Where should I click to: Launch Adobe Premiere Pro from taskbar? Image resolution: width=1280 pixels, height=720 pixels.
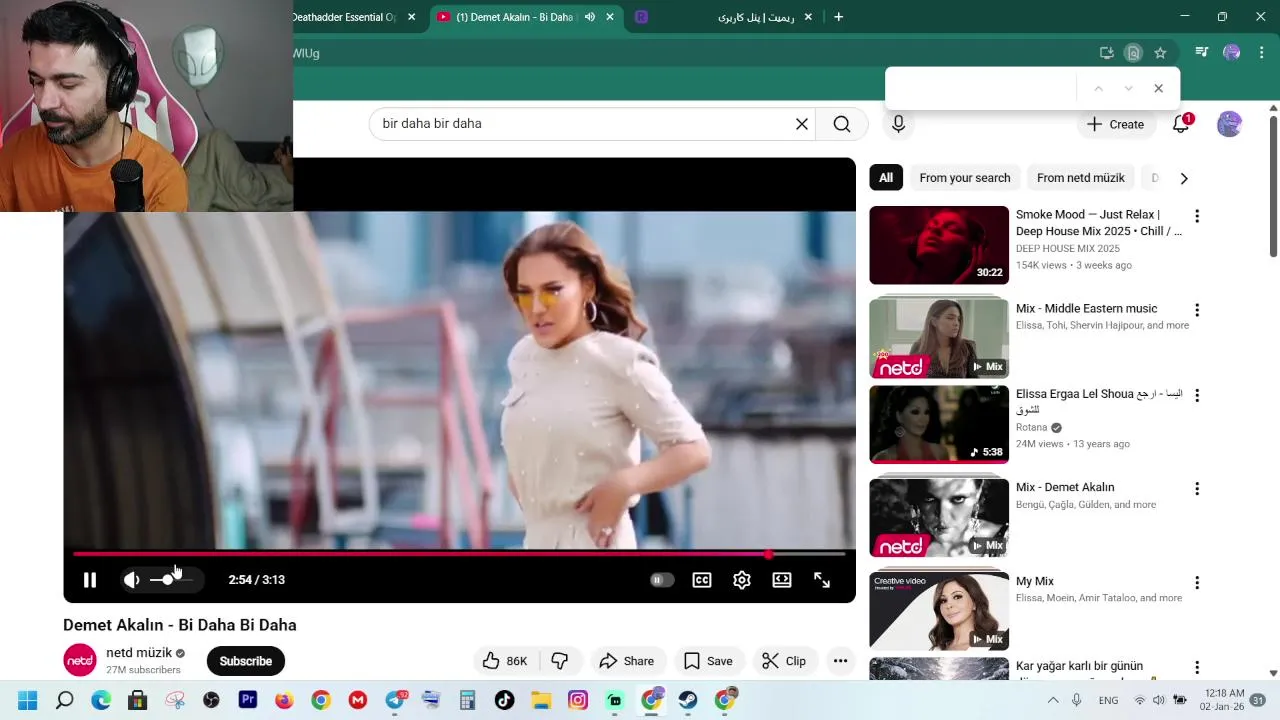(248, 700)
